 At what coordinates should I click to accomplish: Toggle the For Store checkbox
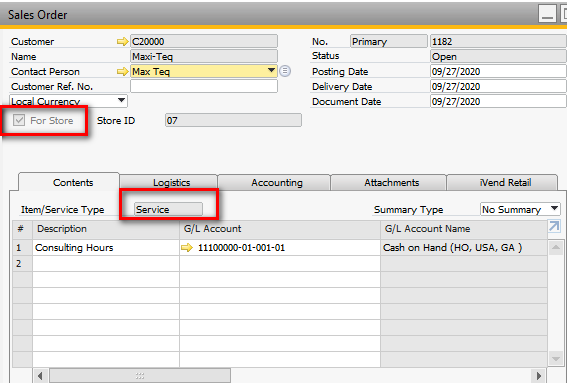(x=19, y=120)
